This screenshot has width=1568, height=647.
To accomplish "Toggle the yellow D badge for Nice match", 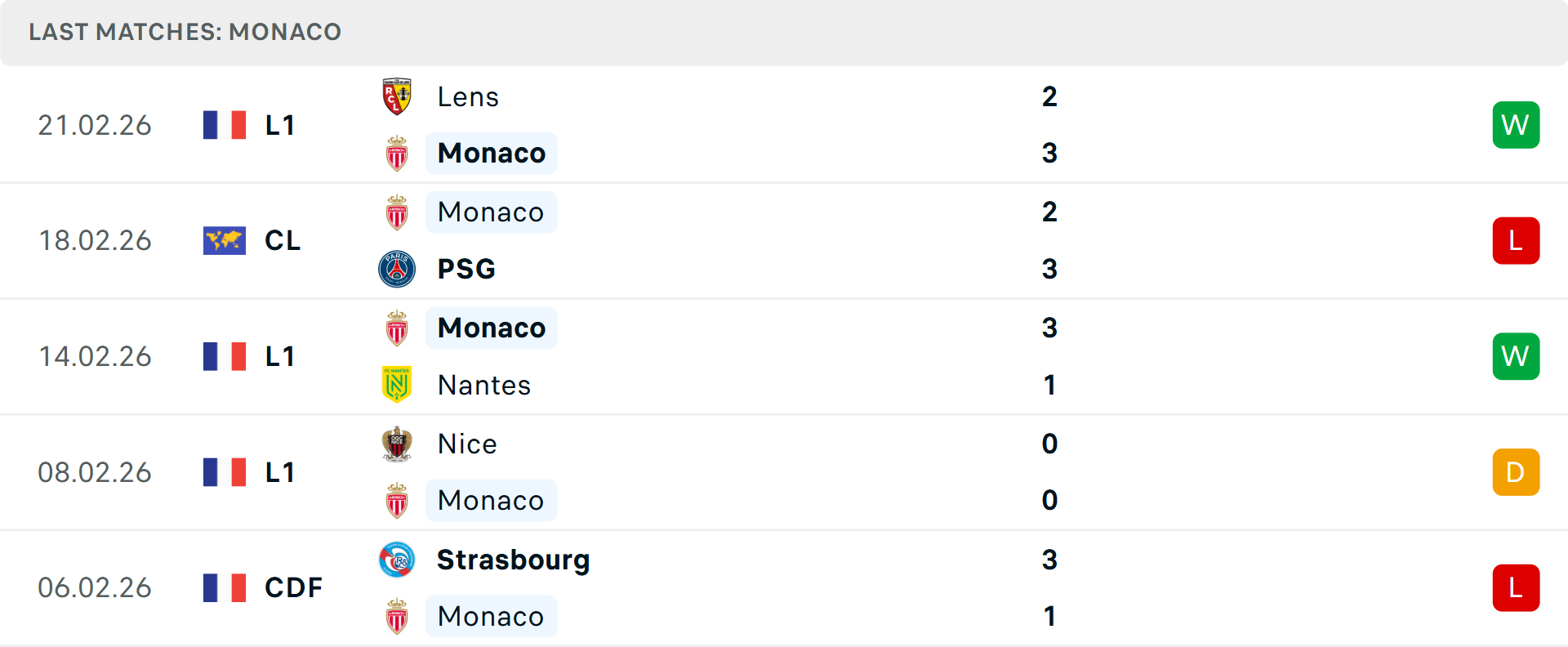I will click(x=1517, y=471).
